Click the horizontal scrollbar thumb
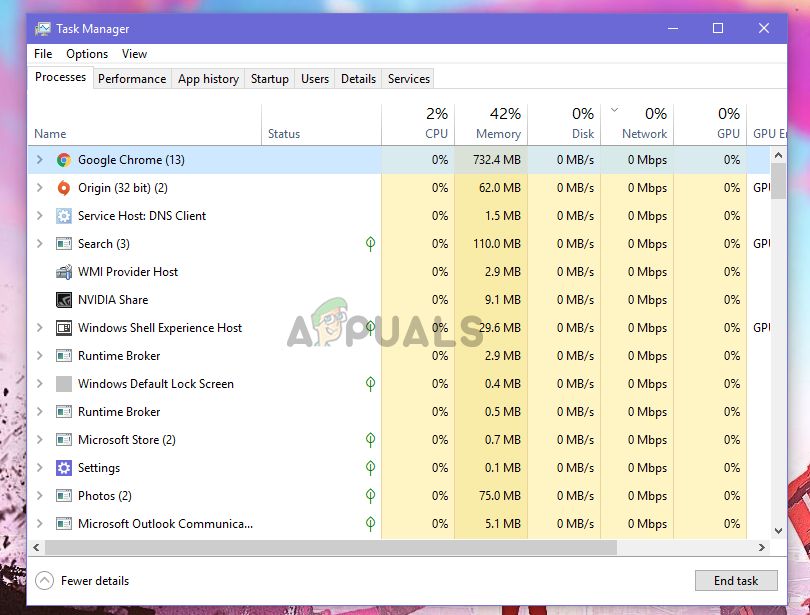 pos(331,547)
